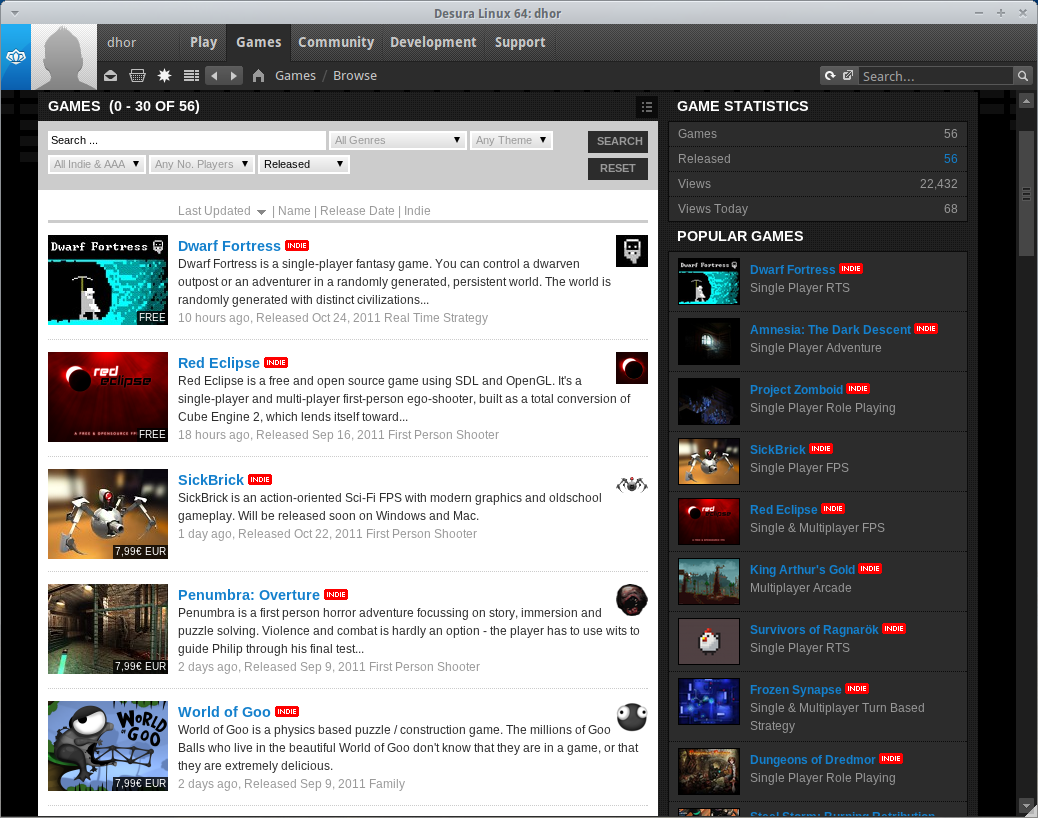The width and height of the screenshot is (1038, 818).
Task: Open the All Genres dropdown
Action: (397, 140)
